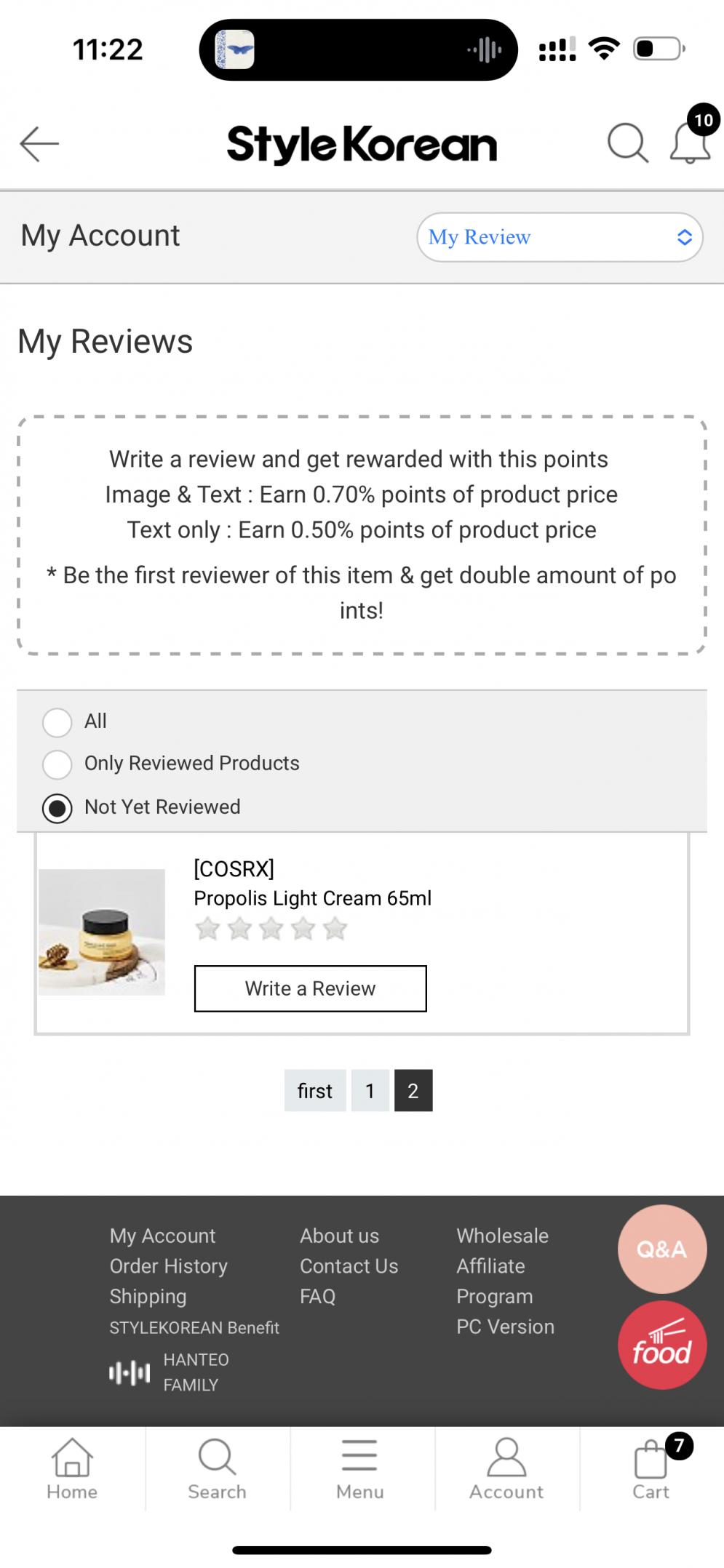Click the Write a Review button
Screen dimensions: 724x1568
point(310,988)
